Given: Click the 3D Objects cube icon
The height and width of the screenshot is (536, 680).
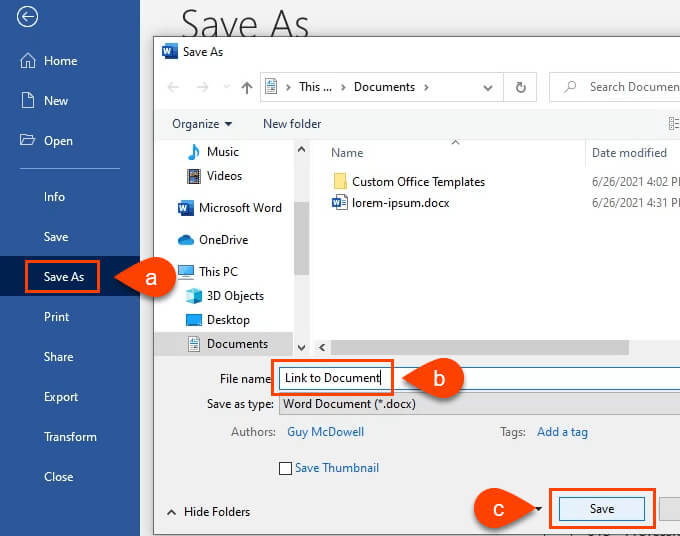Looking at the screenshot, I should click(194, 296).
